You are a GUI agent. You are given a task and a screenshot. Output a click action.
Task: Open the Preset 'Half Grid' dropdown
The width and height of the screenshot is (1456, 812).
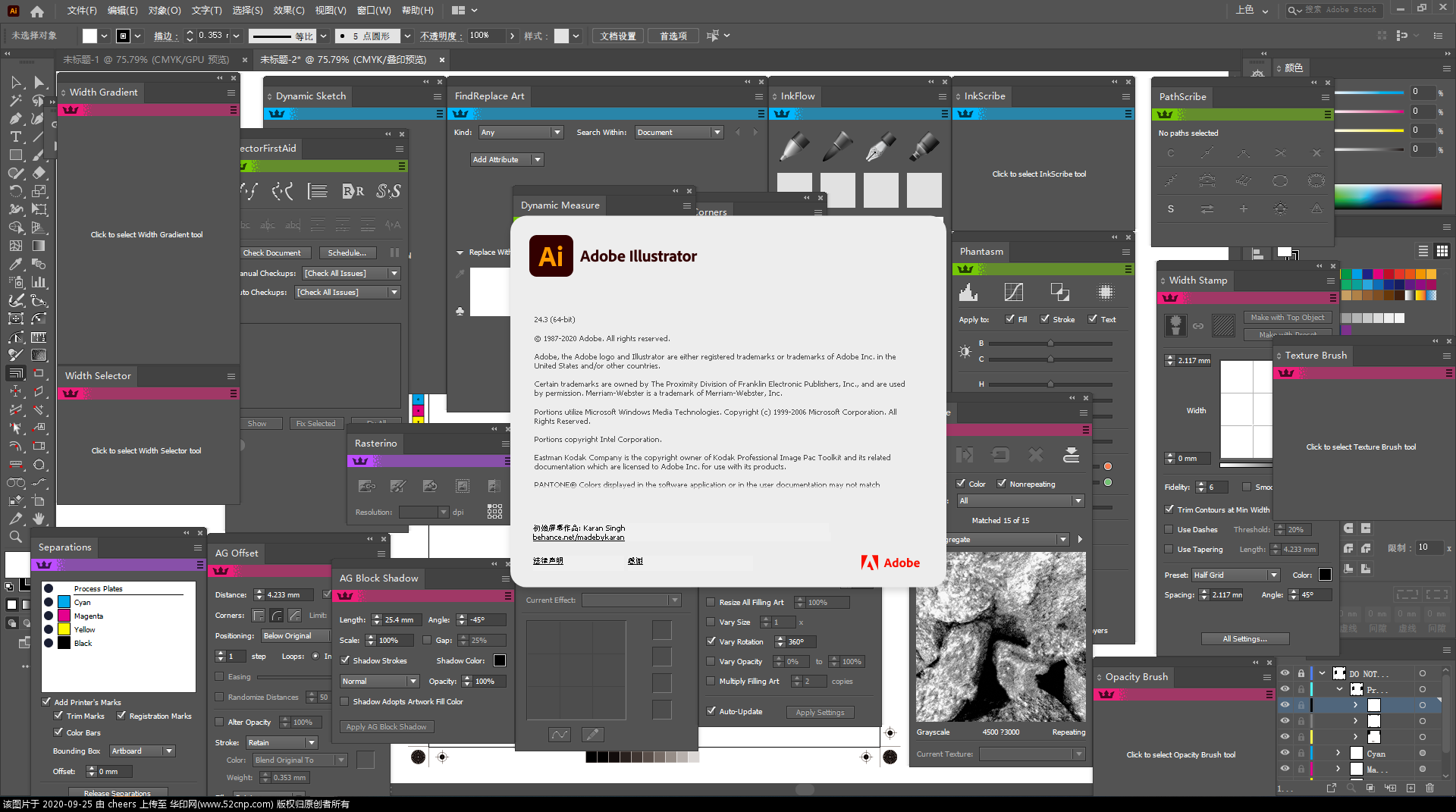1235,575
